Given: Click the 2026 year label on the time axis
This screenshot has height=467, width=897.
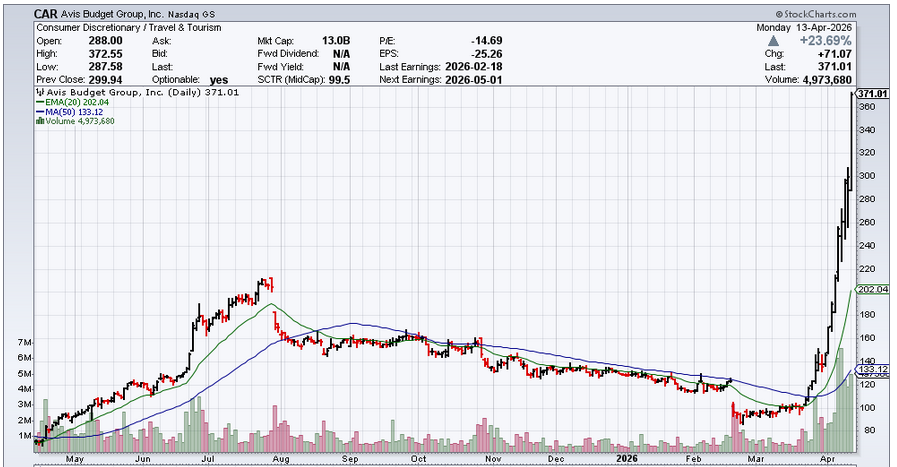Looking at the screenshot, I should point(627,459).
